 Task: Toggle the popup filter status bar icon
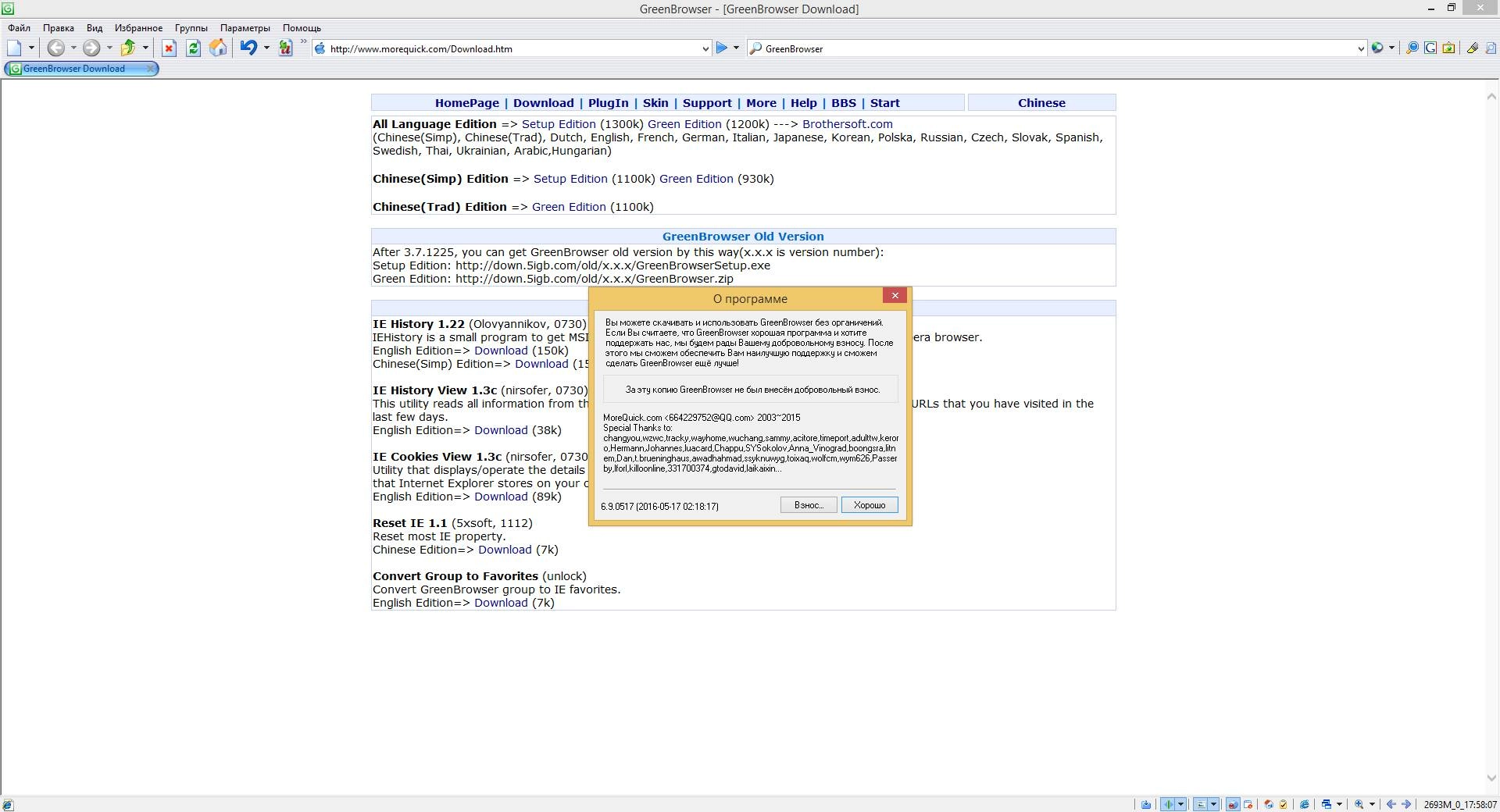pos(1233,804)
